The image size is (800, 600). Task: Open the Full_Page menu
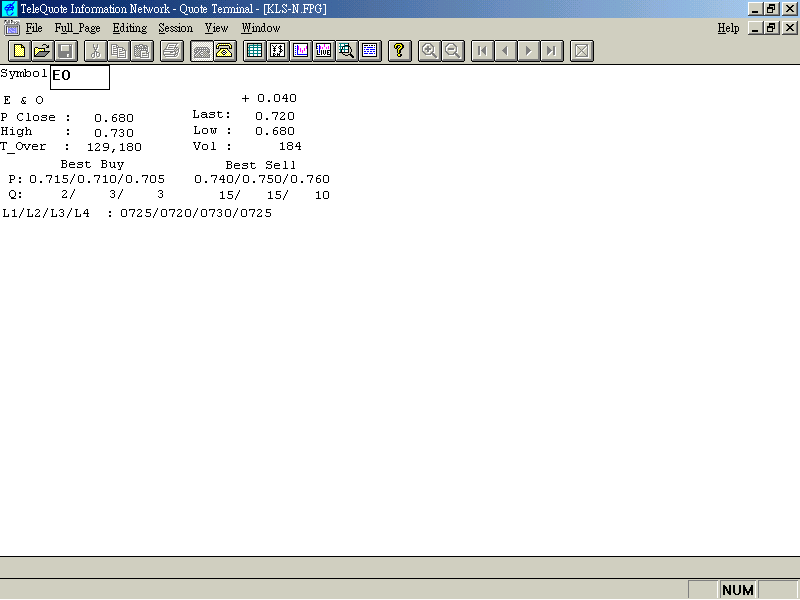pos(78,28)
